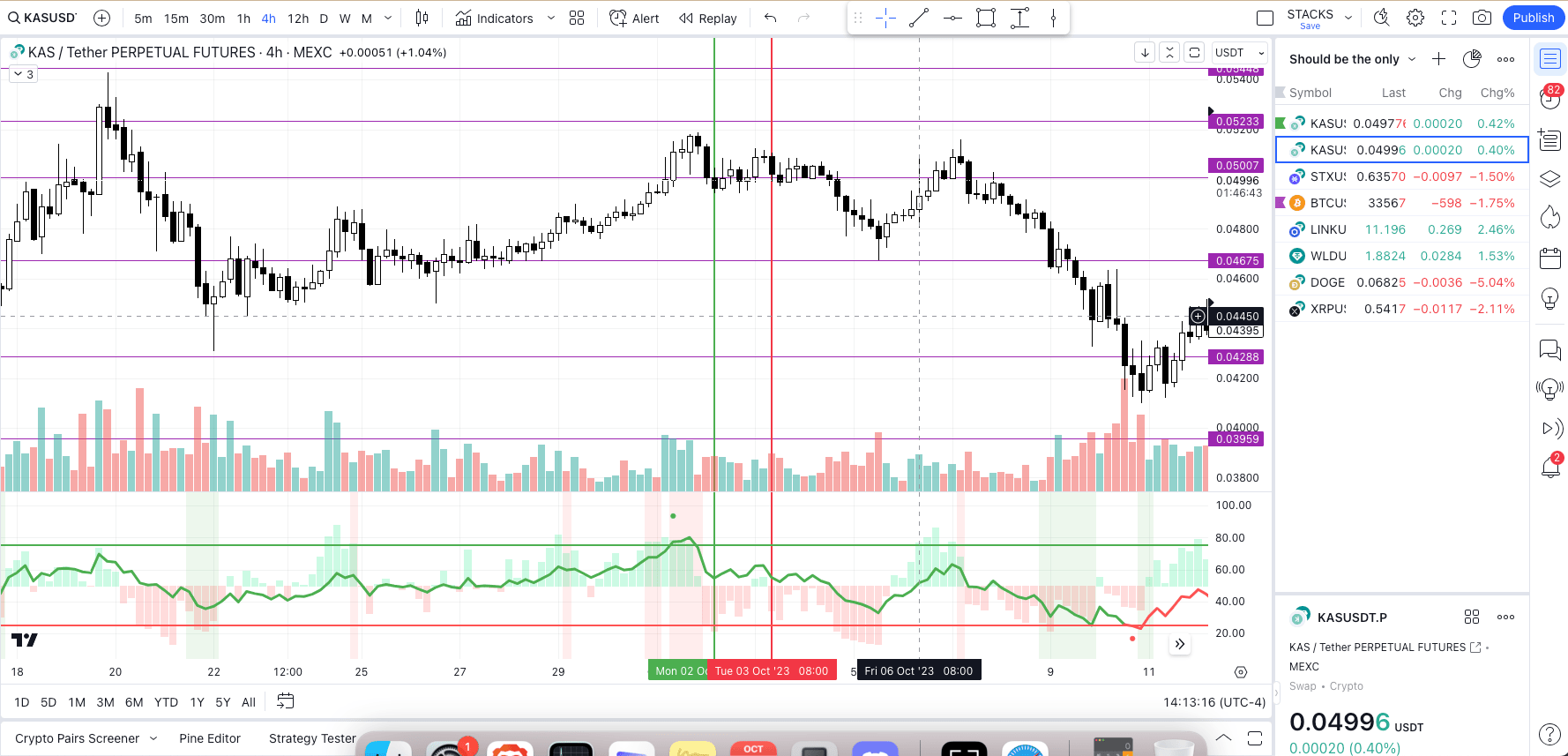1568x756 pixels.
Task: Select the horizontal line drawing tool
Action: pyautogui.click(x=952, y=18)
